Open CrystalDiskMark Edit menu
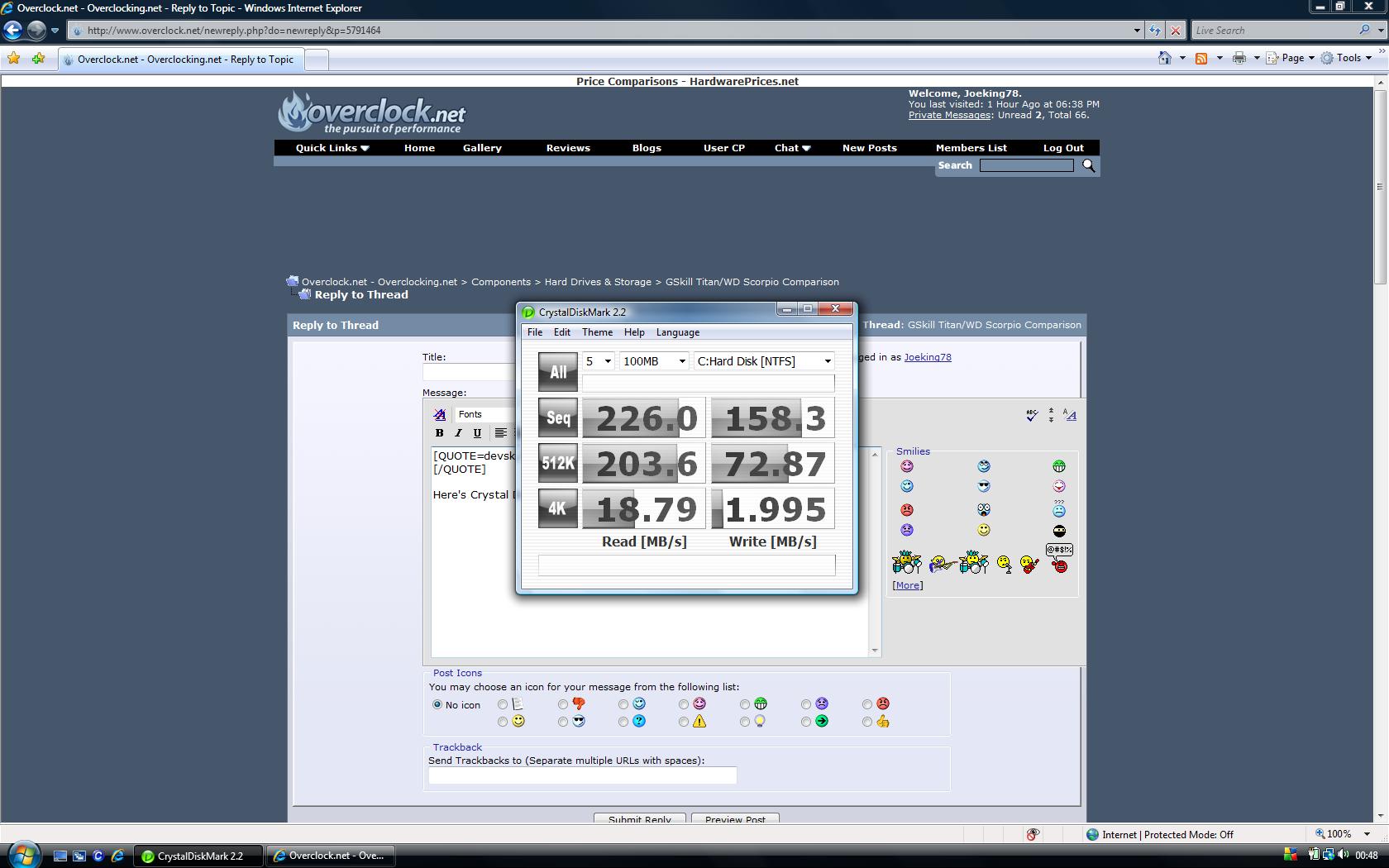Image resolution: width=1389 pixels, height=868 pixels. click(x=562, y=332)
